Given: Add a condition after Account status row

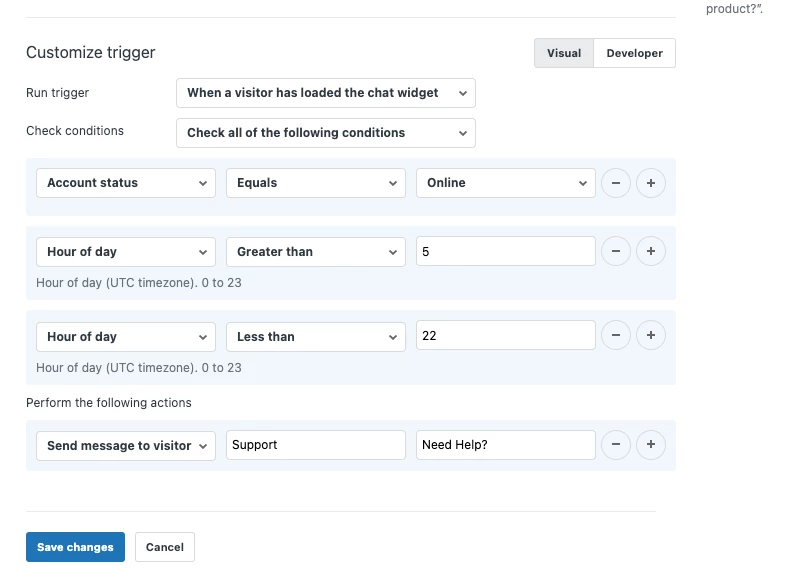Looking at the screenshot, I should click(651, 183).
